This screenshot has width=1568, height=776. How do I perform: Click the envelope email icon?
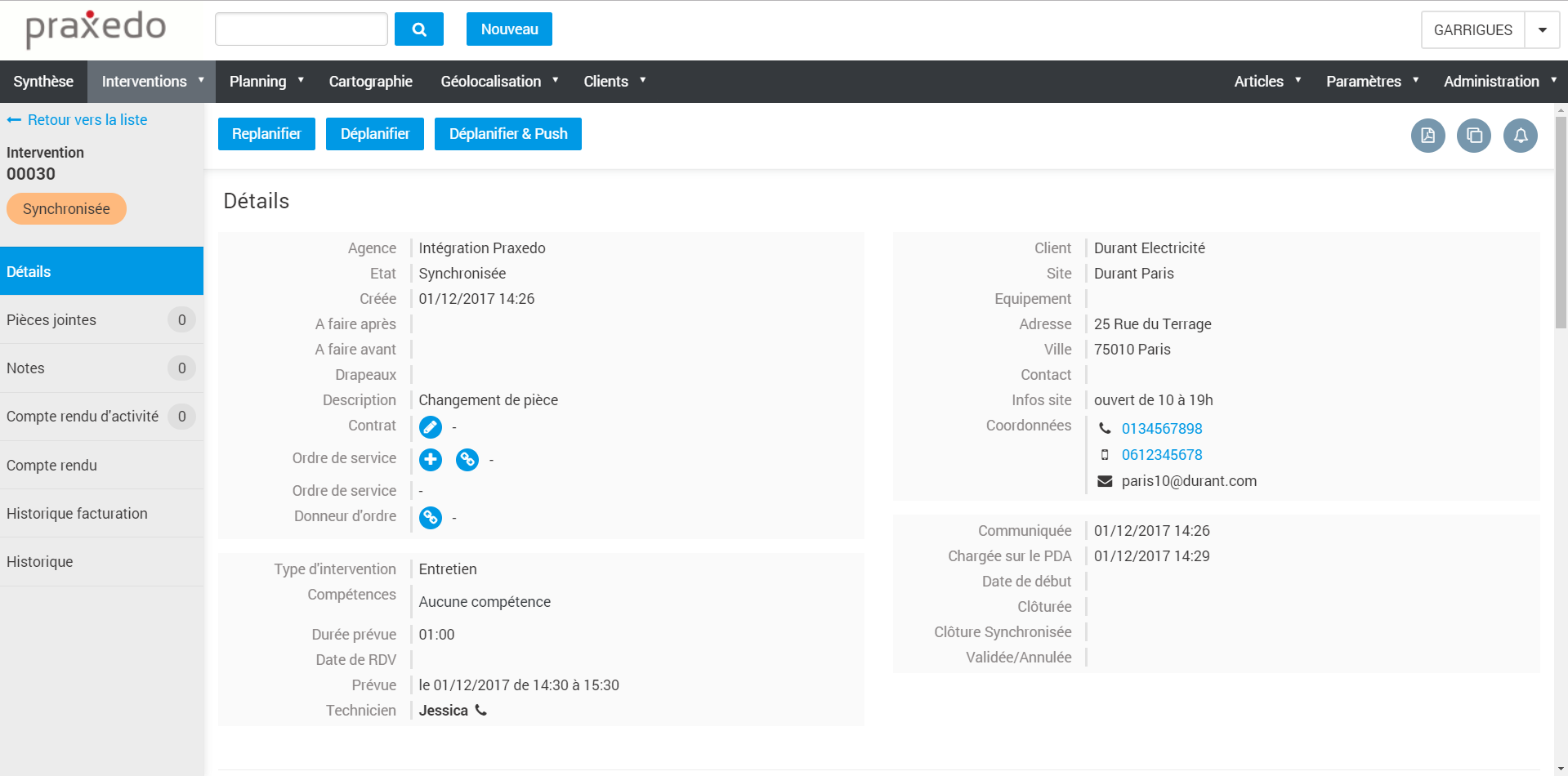(1105, 481)
